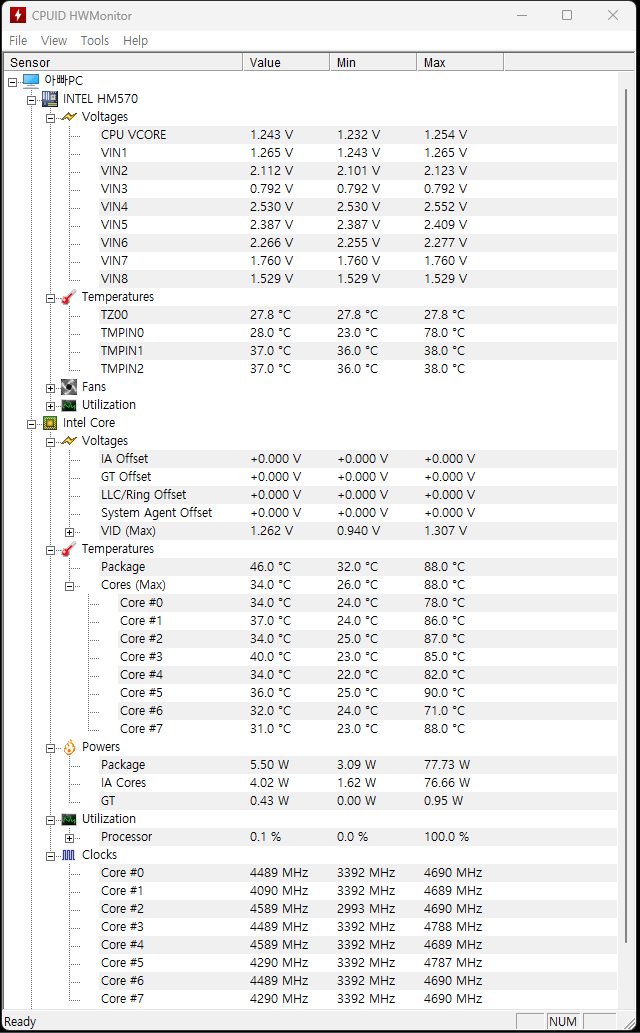Click the motherboard icon beside INTEL HM570
640x1033 pixels.
49,99
